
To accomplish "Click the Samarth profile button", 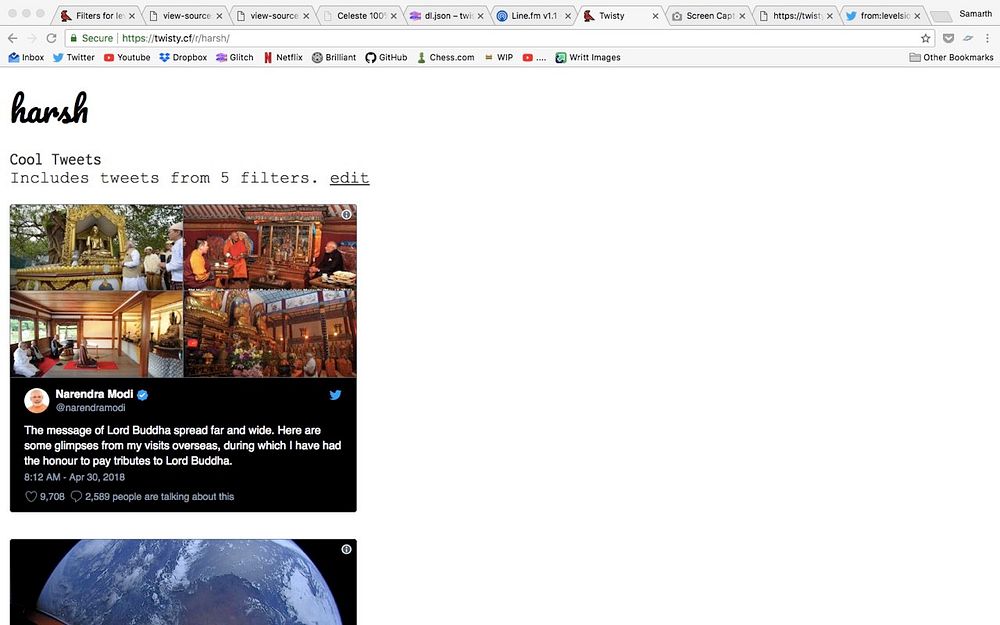I will point(975,13).
